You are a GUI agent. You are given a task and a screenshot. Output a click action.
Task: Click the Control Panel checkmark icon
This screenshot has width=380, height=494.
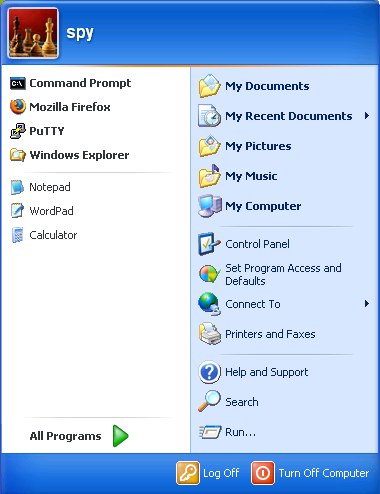pos(209,244)
